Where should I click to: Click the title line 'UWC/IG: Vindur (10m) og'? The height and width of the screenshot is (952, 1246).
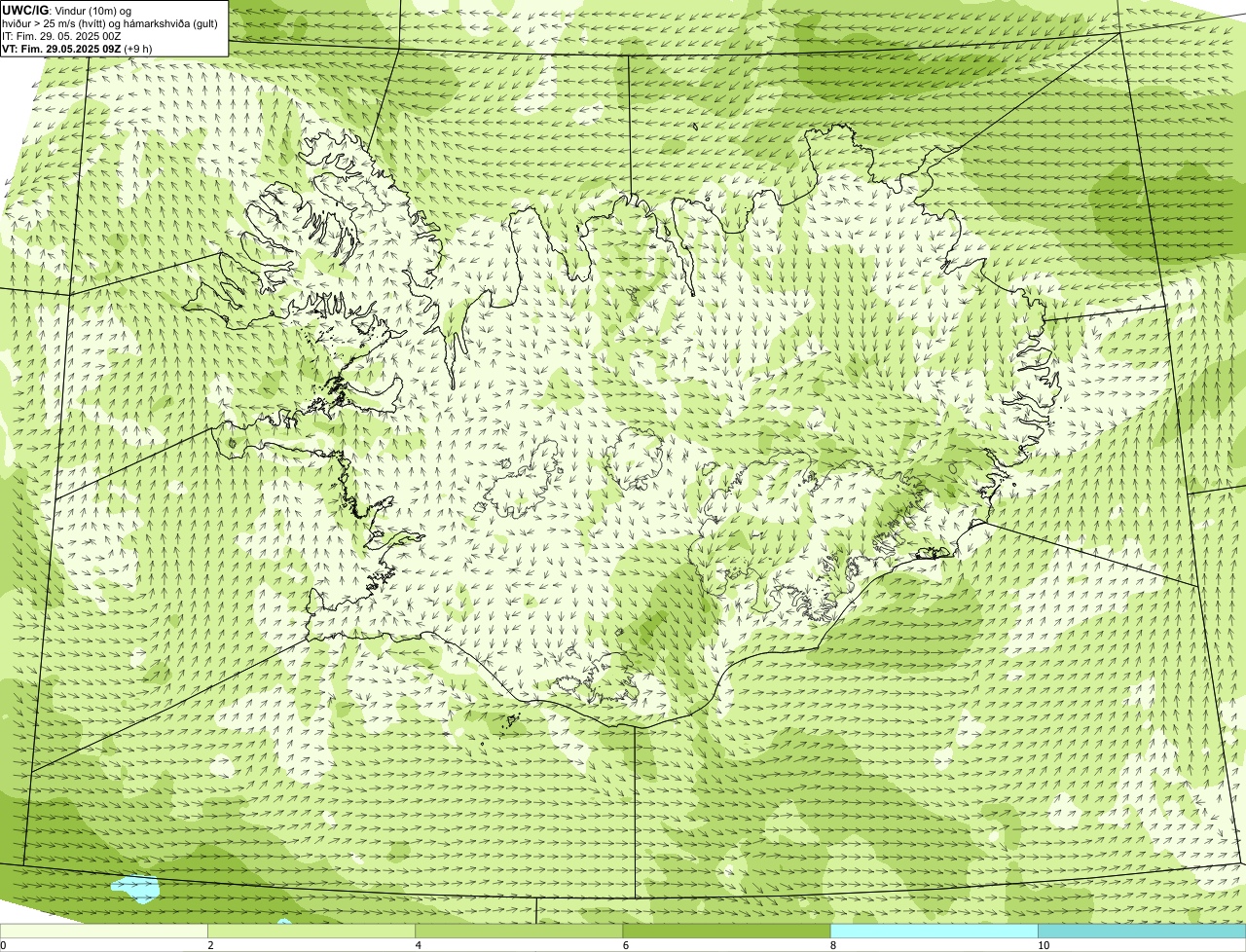point(67,10)
